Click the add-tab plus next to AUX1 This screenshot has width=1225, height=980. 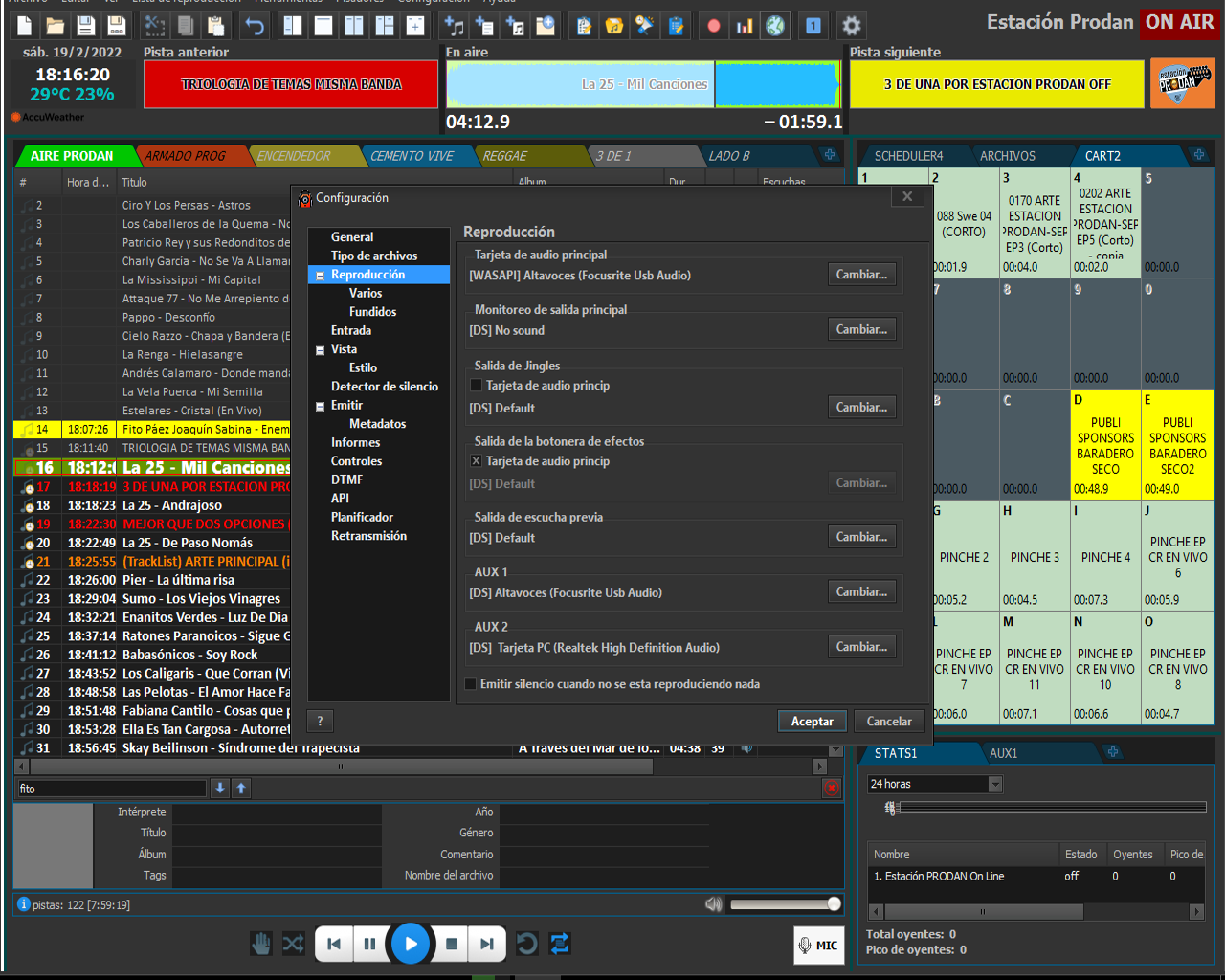[x=1113, y=753]
